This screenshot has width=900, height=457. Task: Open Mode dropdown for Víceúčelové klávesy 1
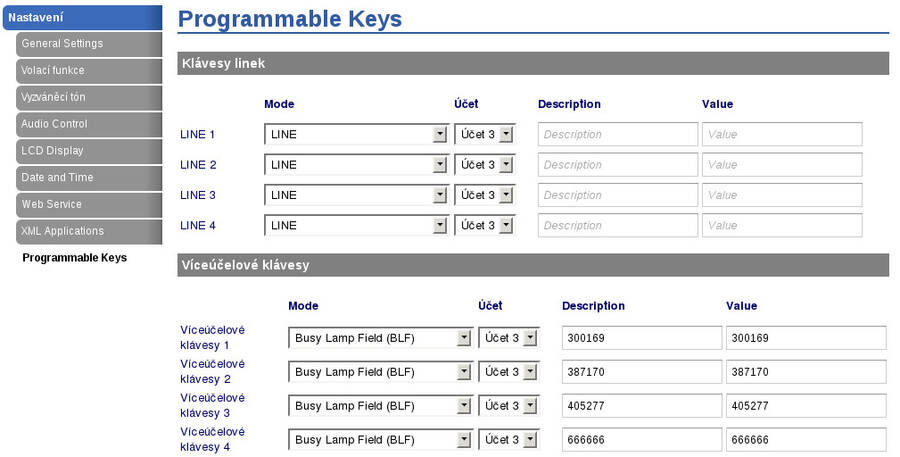(x=380, y=338)
